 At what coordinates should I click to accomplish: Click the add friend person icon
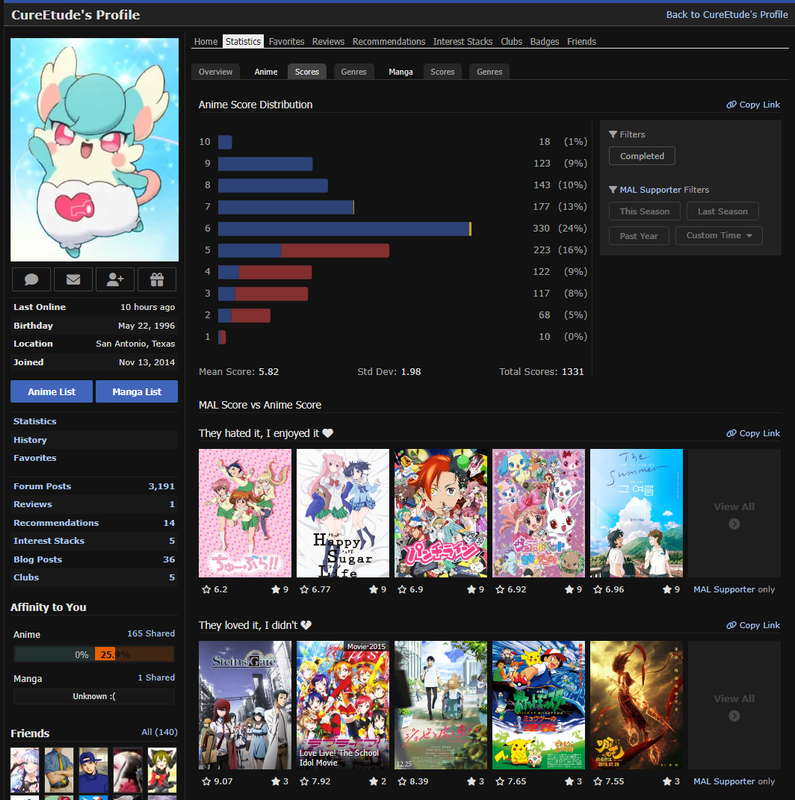115,280
